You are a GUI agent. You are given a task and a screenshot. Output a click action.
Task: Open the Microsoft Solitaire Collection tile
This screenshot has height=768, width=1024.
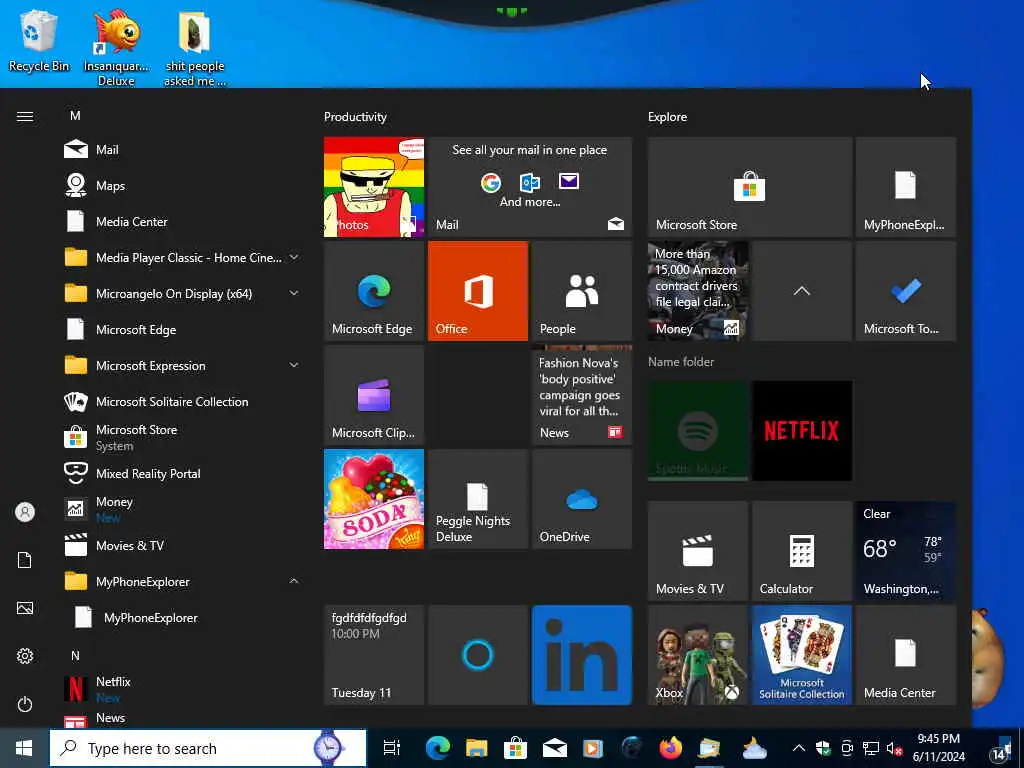pos(802,655)
